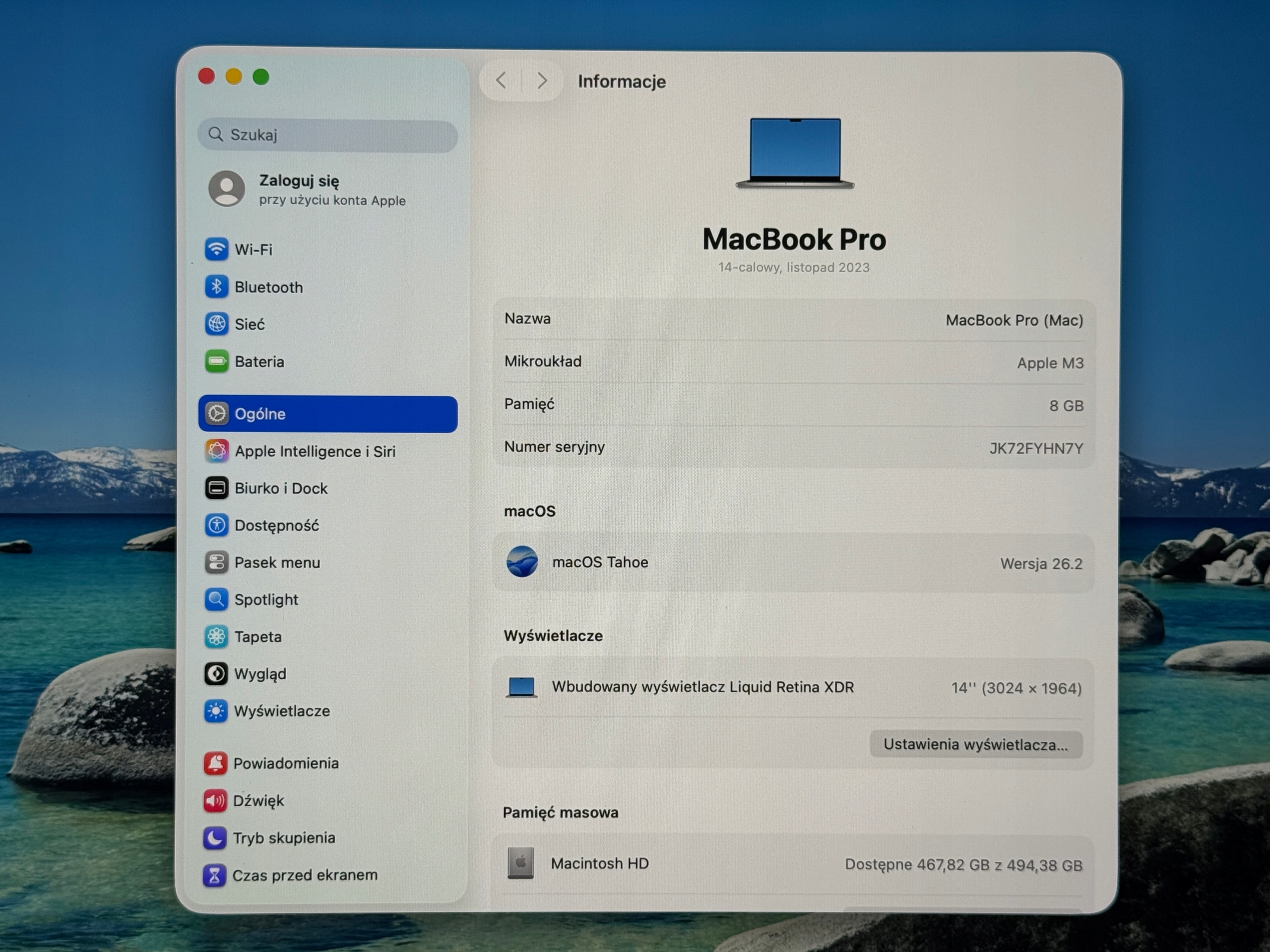Open Apple Intelligence i Siri icon
This screenshot has width=1270, height=952.
(216, 451)
